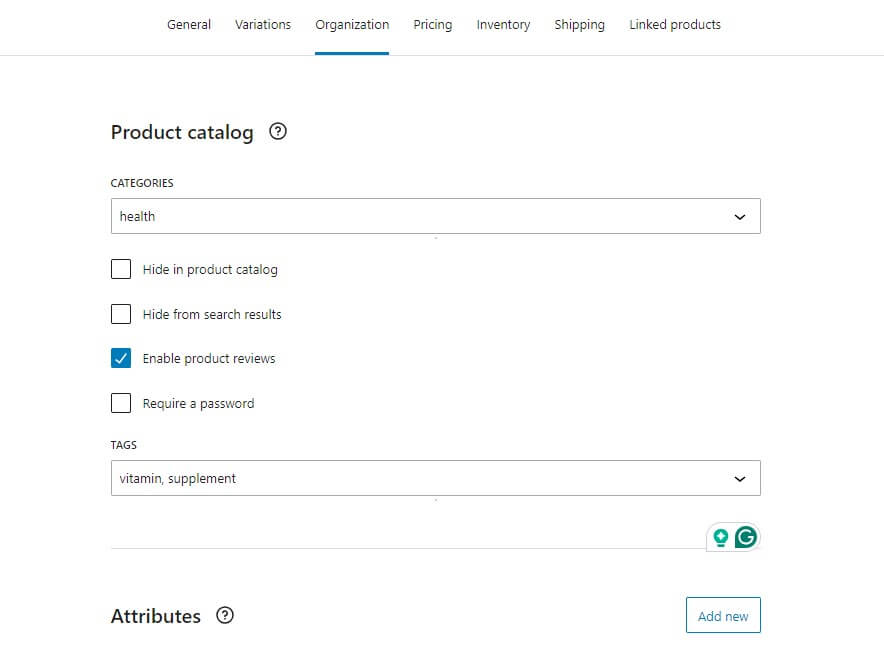Expand the Categories dropdown chevron

click(740, 217)
